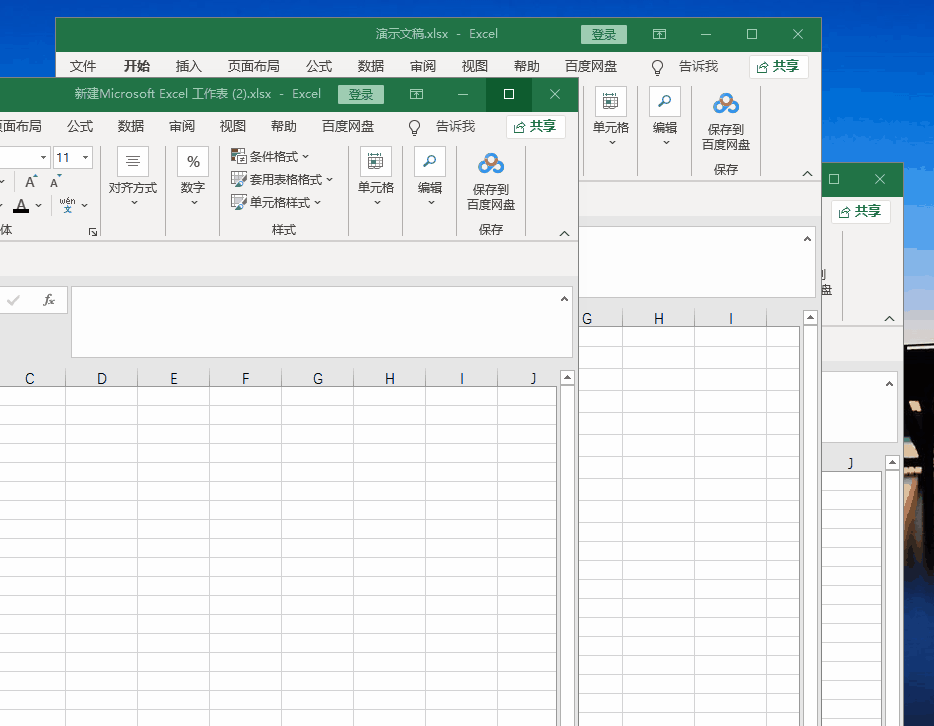Viewport: 934px width, 726px height.
Task: Click the wén phonetic guide icon
Action: pos(67,205)
